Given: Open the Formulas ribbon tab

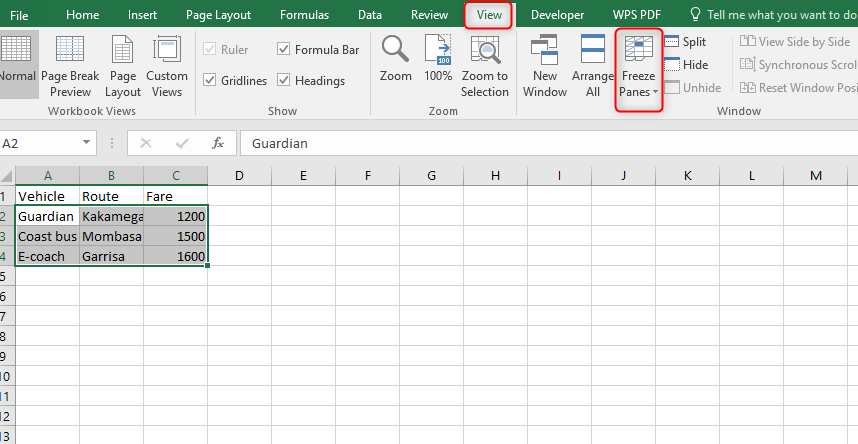Looking at the screenshot, I should pyautogui.click(x=304, y=15).
